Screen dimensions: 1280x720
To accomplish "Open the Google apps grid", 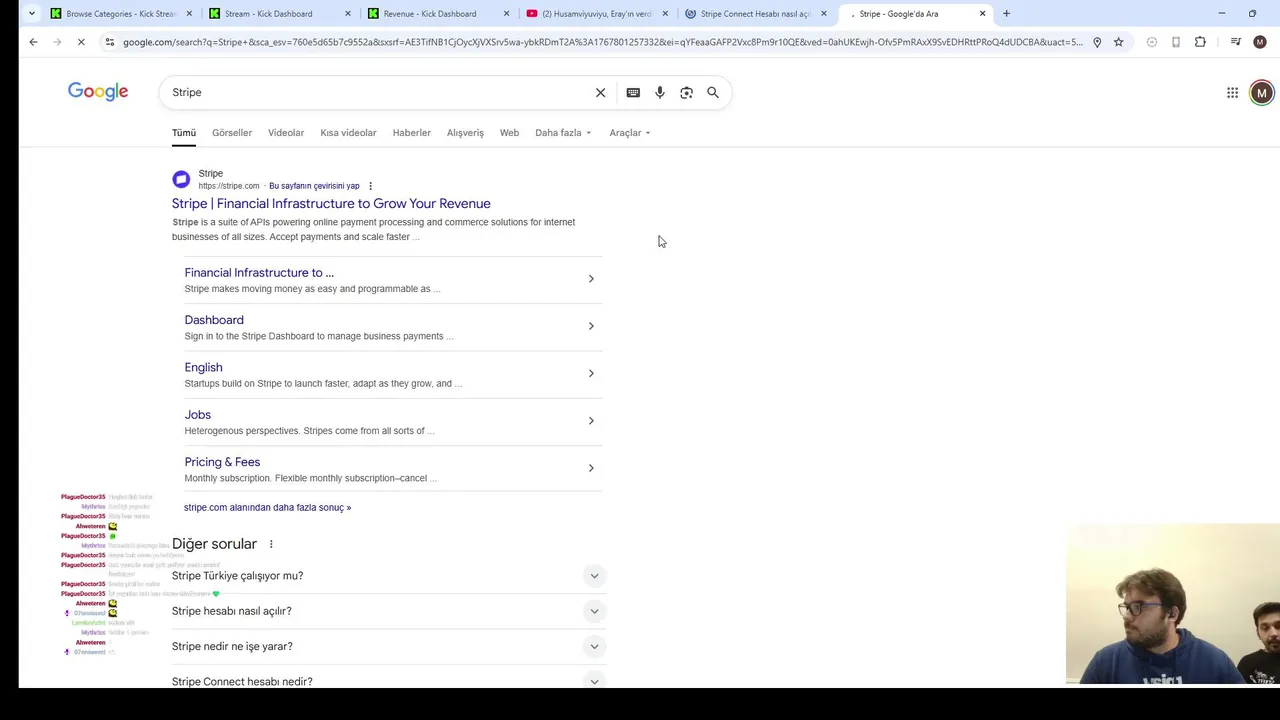I will coord(1232,92).
